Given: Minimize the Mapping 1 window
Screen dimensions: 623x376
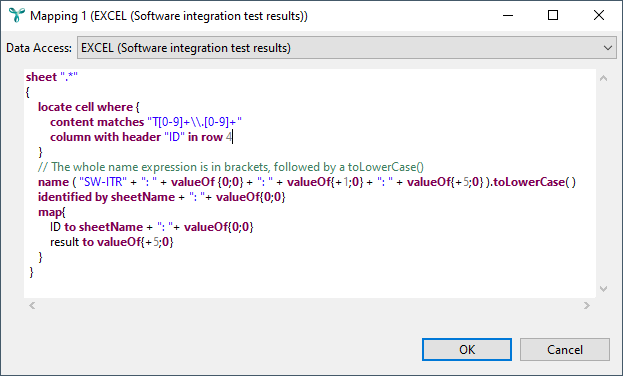Looking at the screenshot, I should pyautogui.click(x=508, y=16).
